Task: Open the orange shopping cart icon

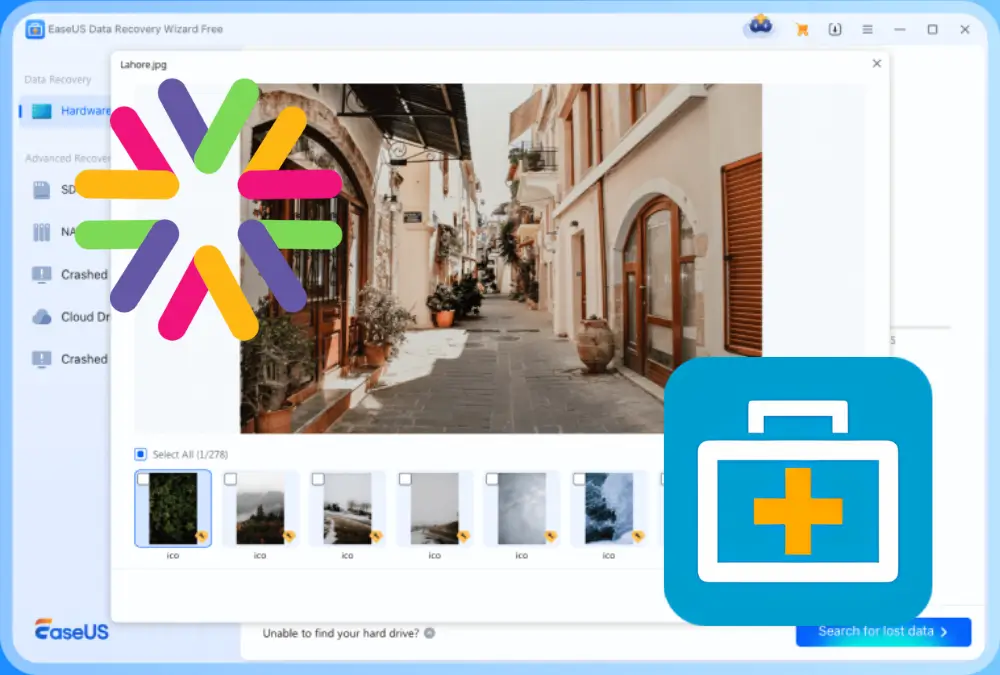Action: pos(802,29)
